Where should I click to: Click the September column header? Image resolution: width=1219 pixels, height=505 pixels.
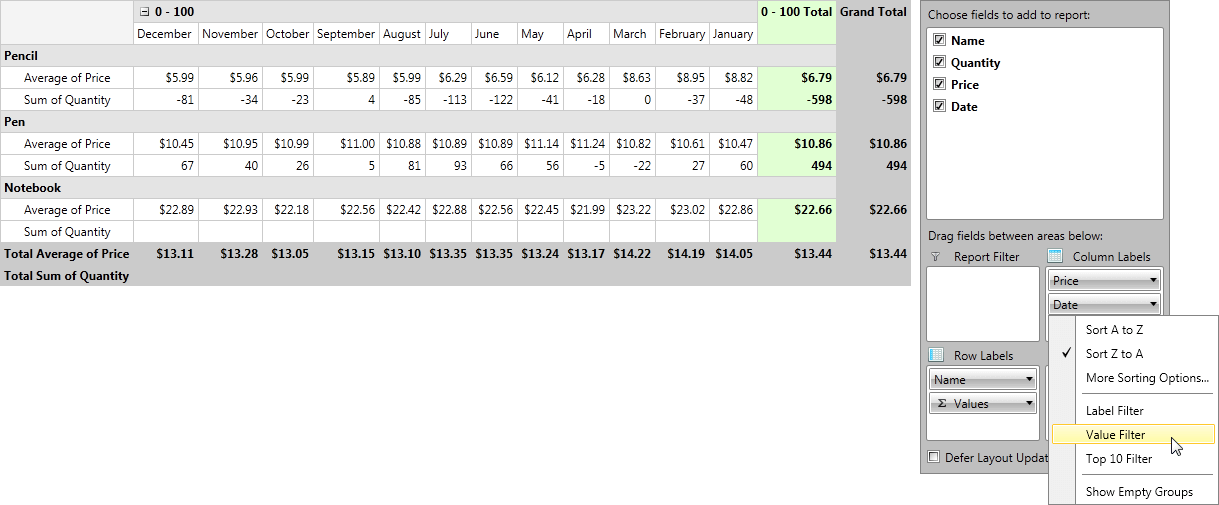click(x=346, y=34)
